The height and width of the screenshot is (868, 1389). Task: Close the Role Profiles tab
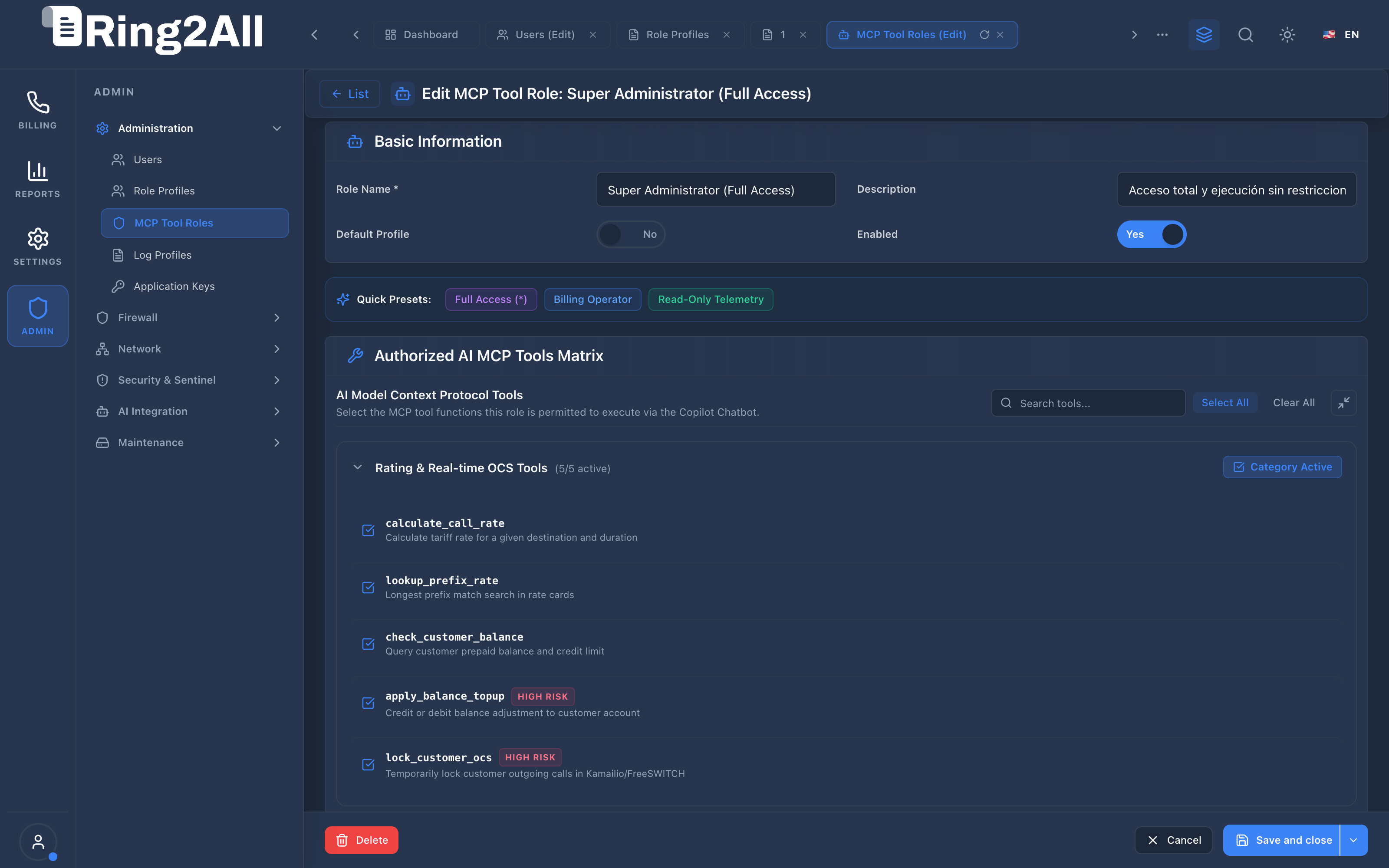727,34
